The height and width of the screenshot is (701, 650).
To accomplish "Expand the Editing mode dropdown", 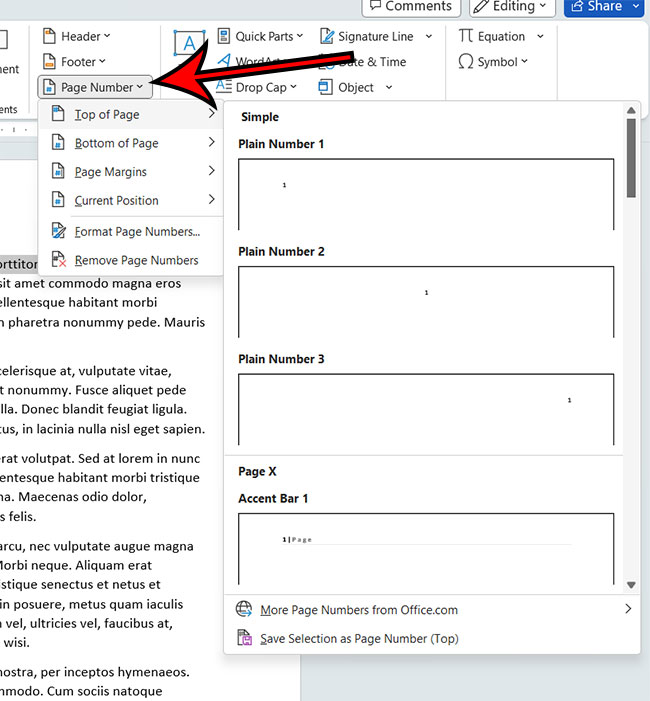I will pyautogui.click(x=543, y=6).
